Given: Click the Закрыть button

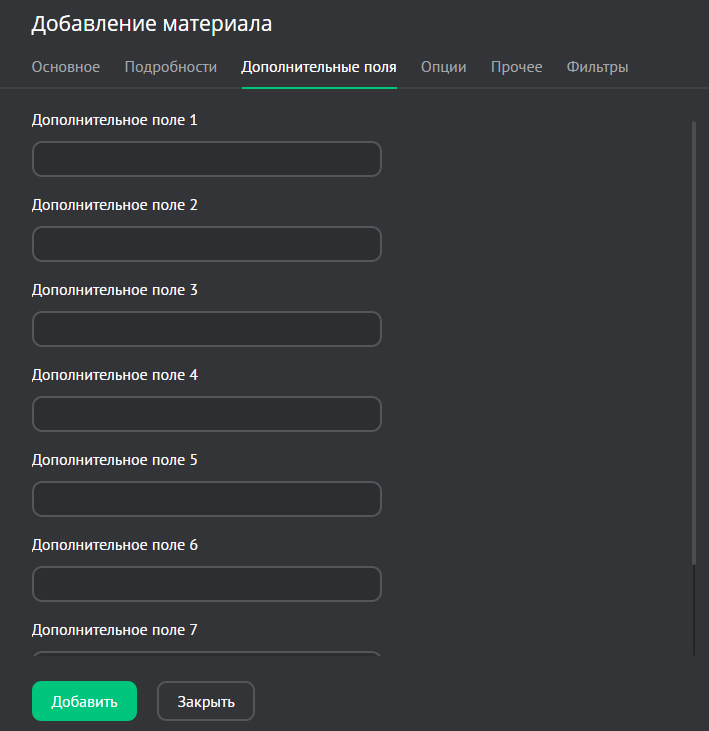Looking at the screenshot, I should click(206, 701).
